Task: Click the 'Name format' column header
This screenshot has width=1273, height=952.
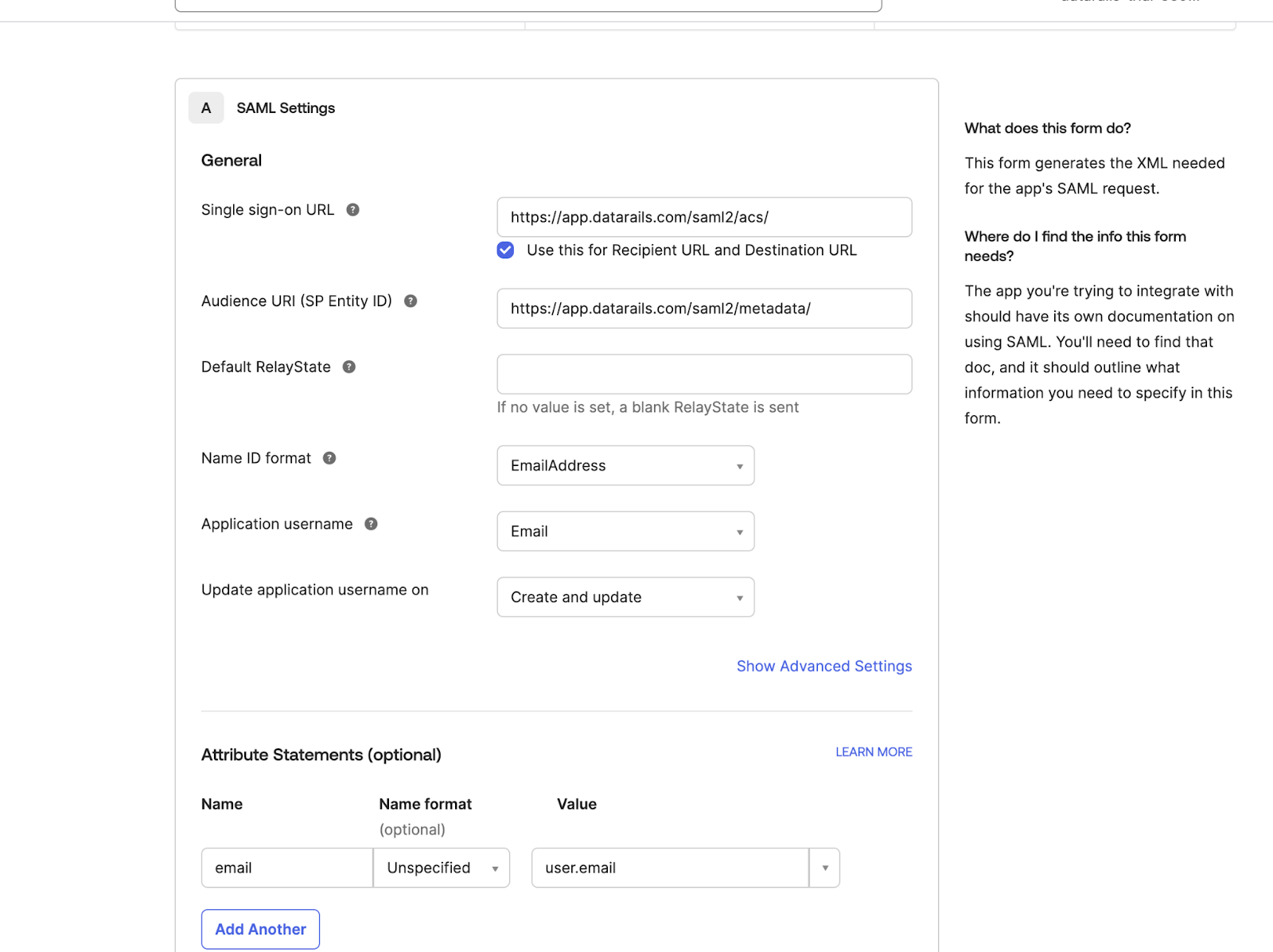Action: 426,804
